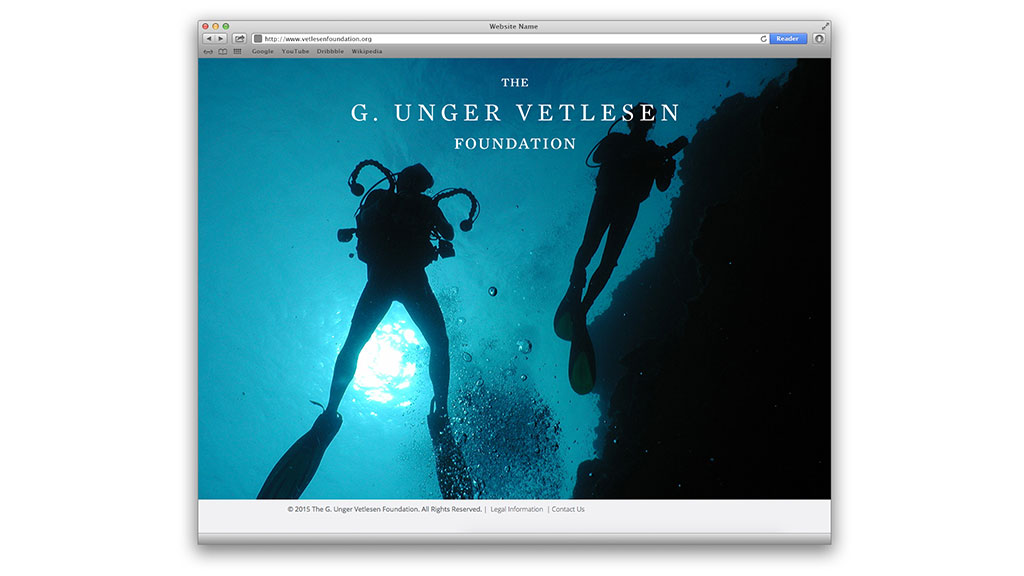
Task: Go forward using the forward navigation arrow
Action: click(220, 38)
